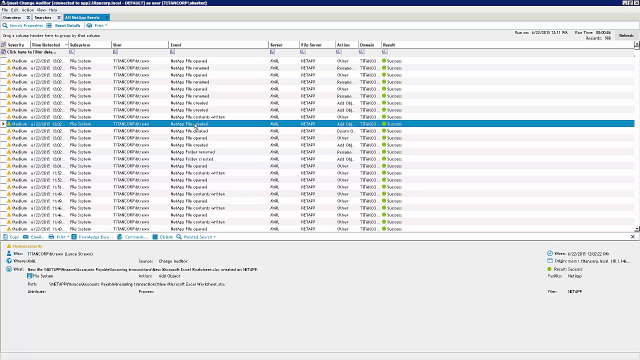Click the Where globe icon in details
The image size is (640, 360).
pos(9,261)
